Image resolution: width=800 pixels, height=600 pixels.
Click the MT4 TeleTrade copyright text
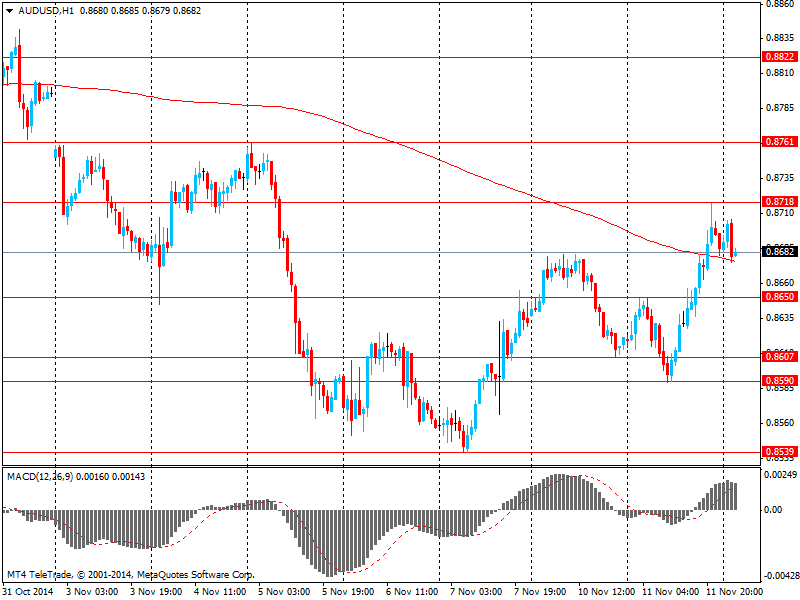130,576
